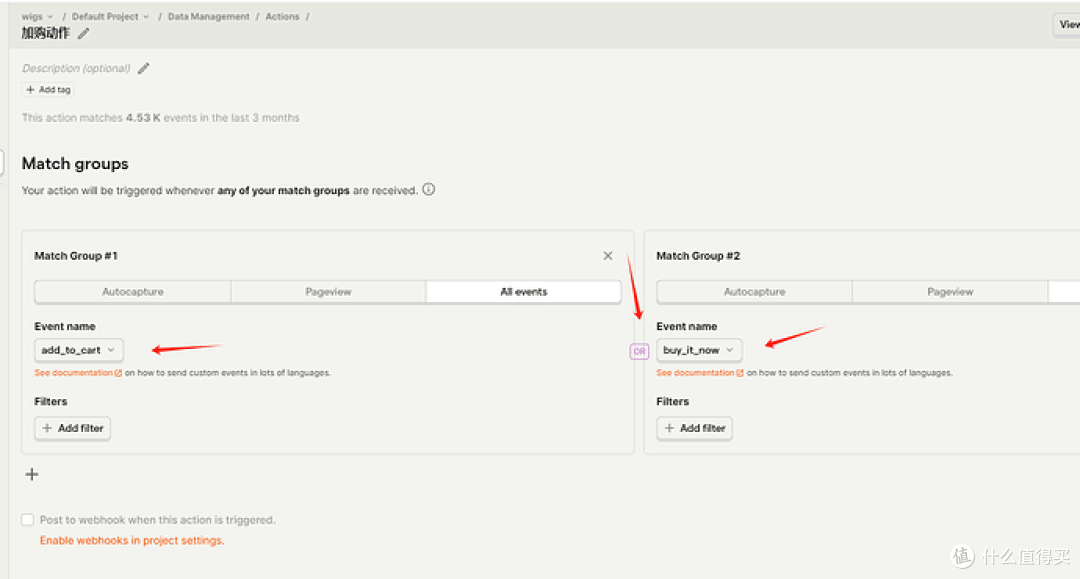Select Pageview tab in Match Group #2
This screenshot has width=1080, height=579.
pyautogui.click(x=950, y=292)
